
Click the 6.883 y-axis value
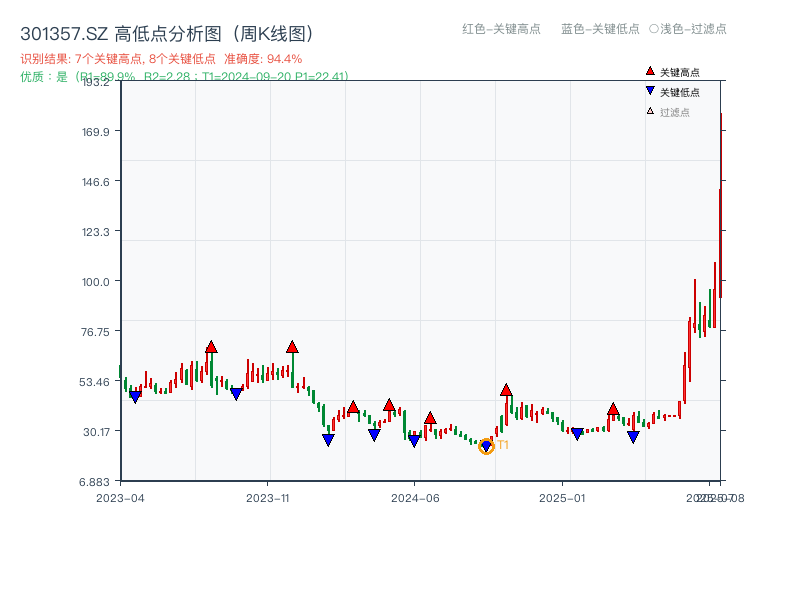click(x=94, y=482)
